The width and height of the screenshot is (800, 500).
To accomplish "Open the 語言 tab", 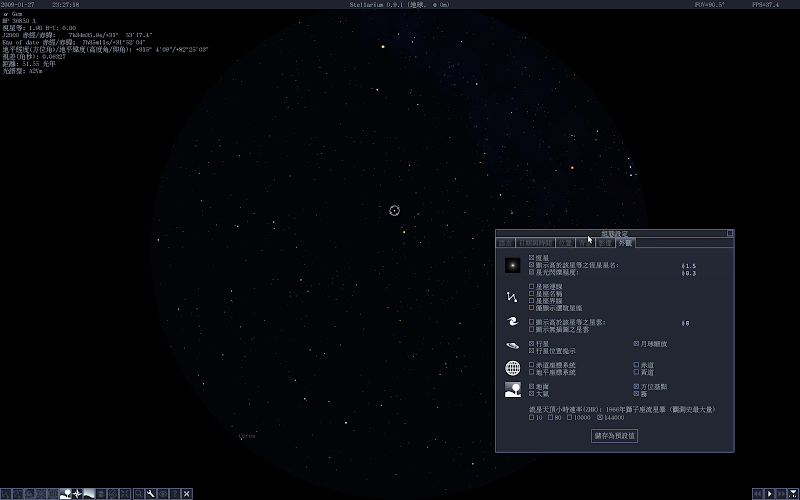I will coord(506,243).
